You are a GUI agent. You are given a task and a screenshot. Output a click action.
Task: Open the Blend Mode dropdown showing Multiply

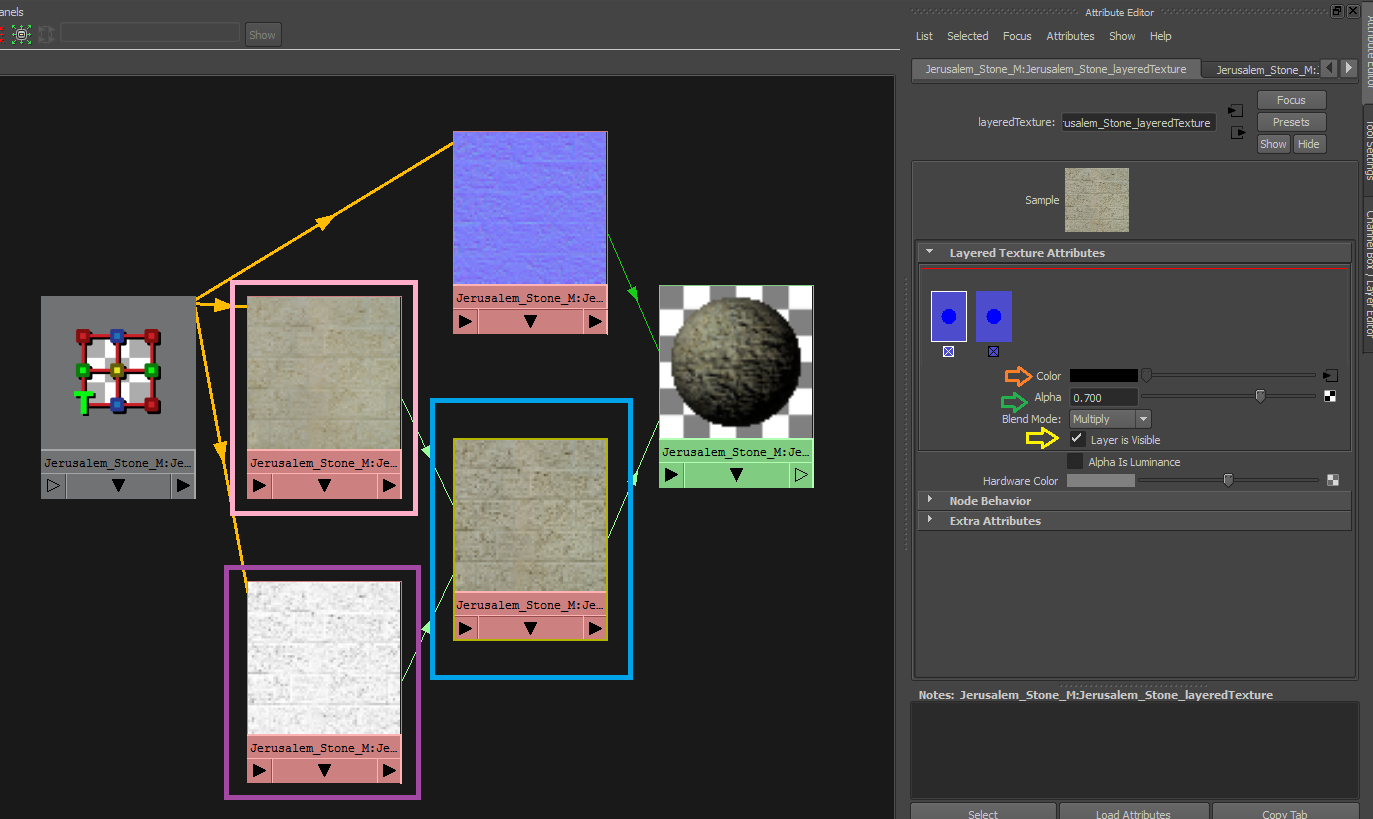pyautogui.click(x=1110, y=419)
